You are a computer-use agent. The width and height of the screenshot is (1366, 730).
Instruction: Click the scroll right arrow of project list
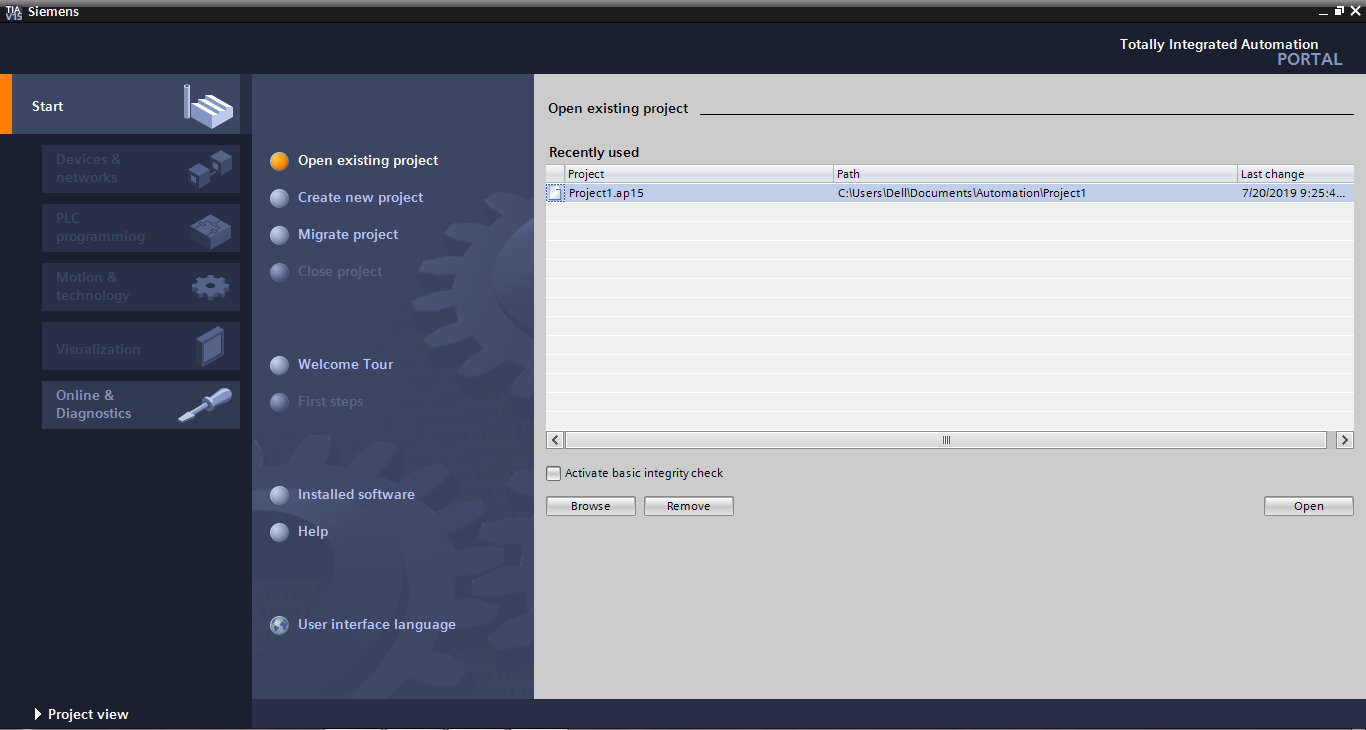click(x=1345, y=440)
